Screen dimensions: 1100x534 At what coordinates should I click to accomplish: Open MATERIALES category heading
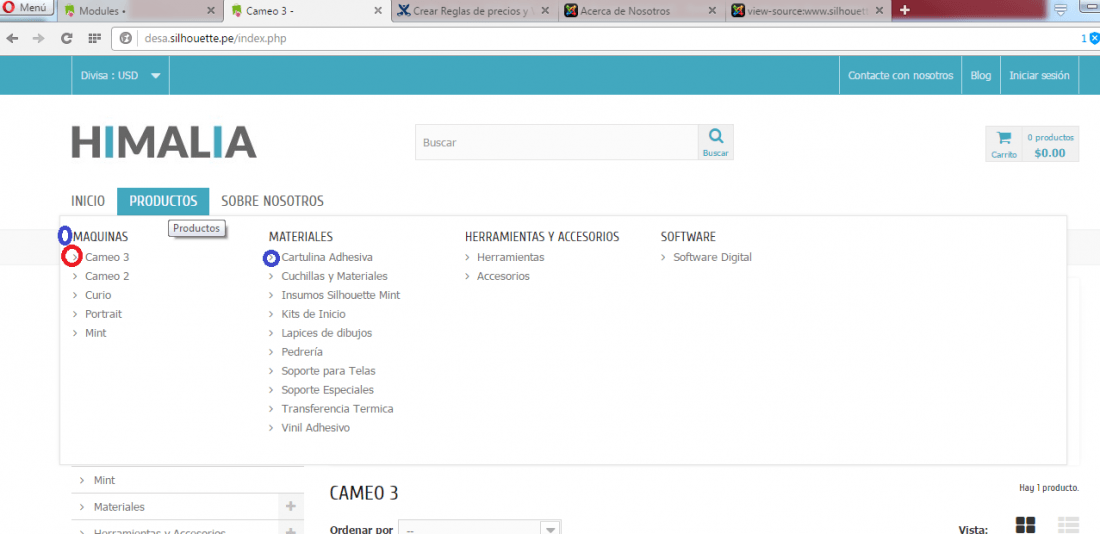(x=300, y=237)
